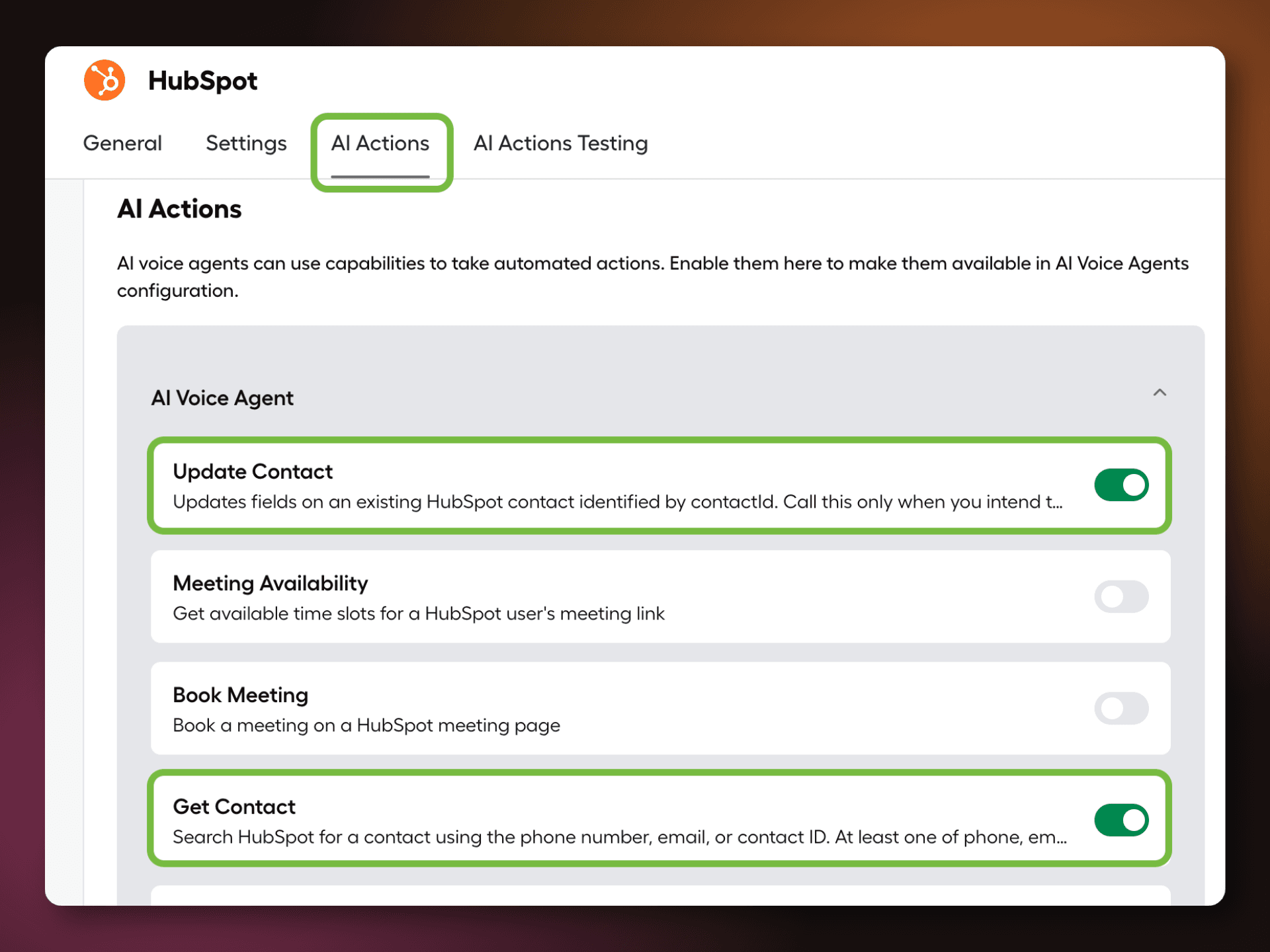The height and width of the screenshot is (952, 1270).
Task: Switch off the Get Contact toggle
Action: pos(1122,820)
